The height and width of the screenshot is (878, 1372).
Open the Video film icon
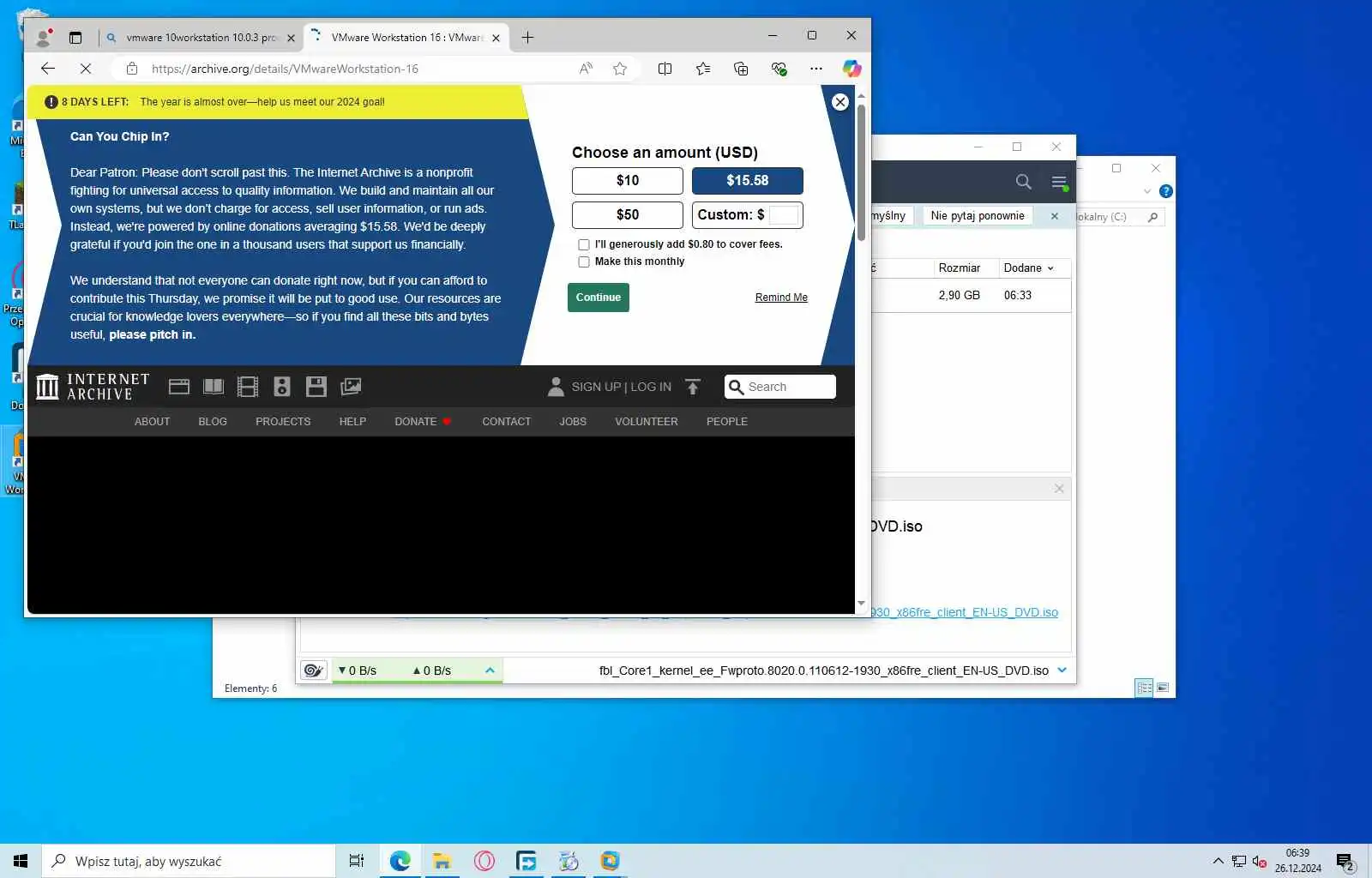[x=248, y=387]
